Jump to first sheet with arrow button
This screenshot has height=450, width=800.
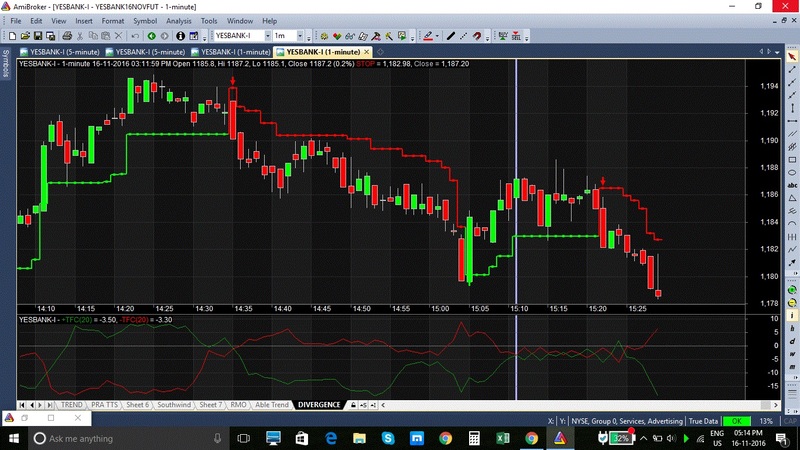22,405
